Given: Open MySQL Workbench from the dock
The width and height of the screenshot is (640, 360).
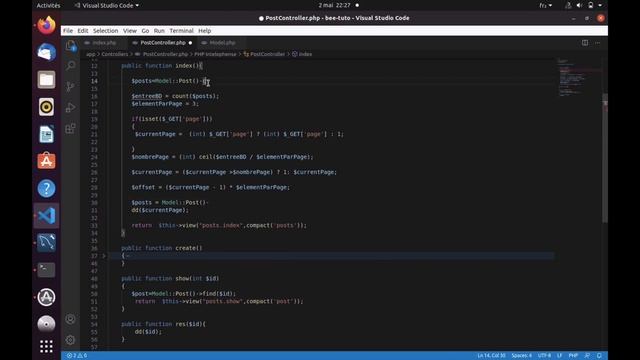Looking at the screenshot, I should [x=47, y=242].
